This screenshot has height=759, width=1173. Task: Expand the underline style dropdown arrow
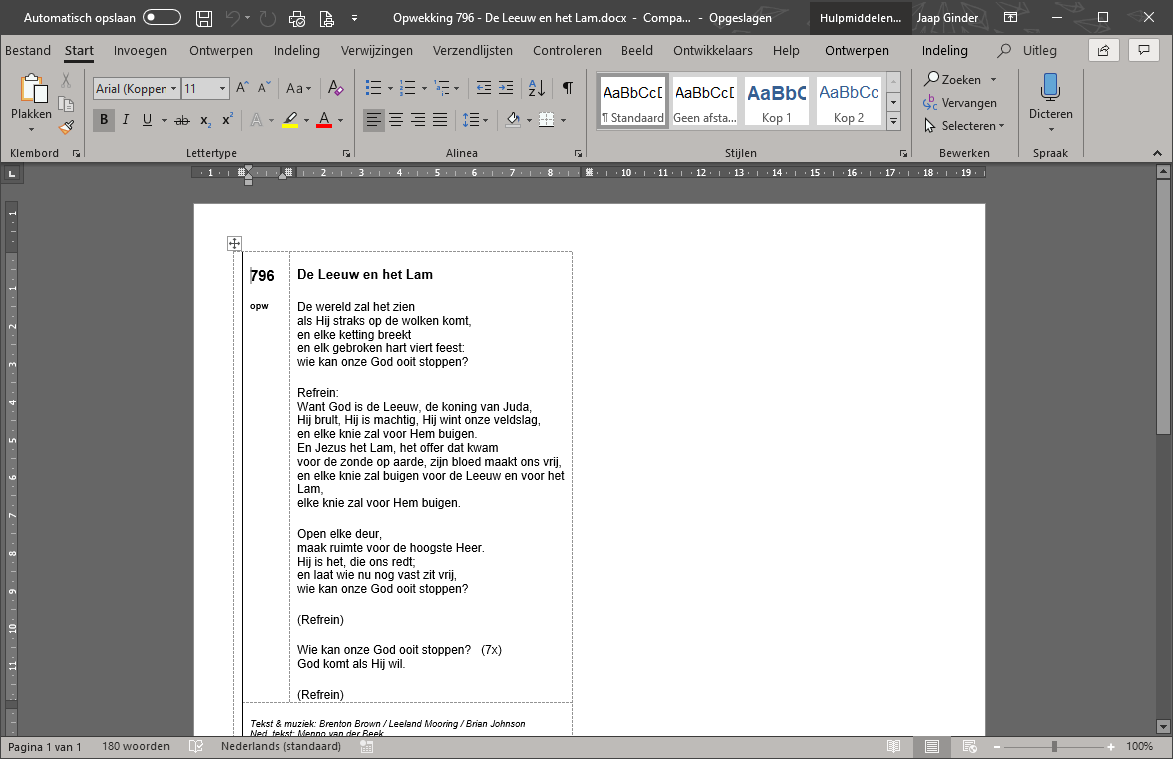click(164, 120)
